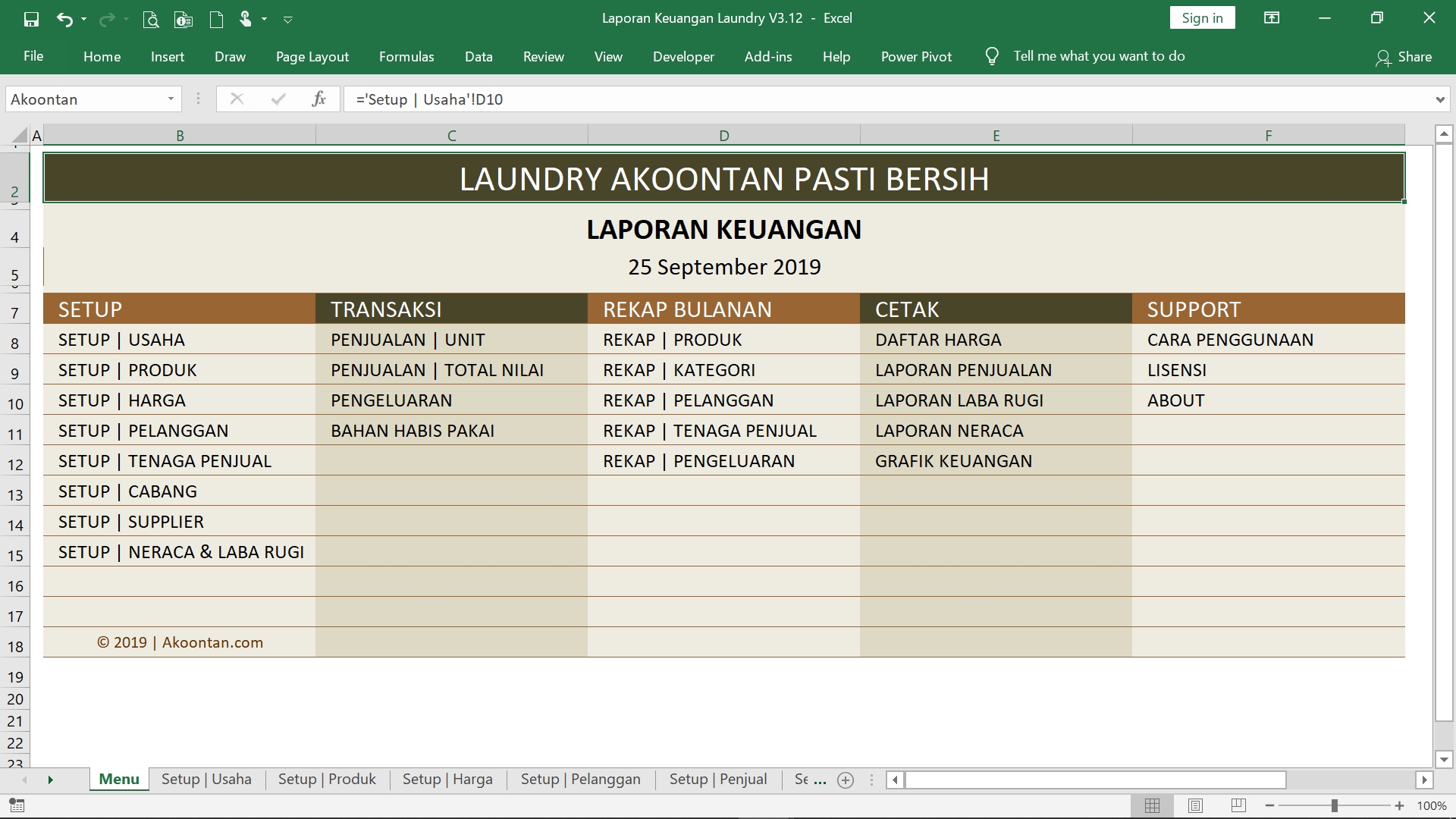Image resolution: width=1456 pixels, height=819 pixels.
Task: Create a new blank workbook icon
Action: pos(216,19)
